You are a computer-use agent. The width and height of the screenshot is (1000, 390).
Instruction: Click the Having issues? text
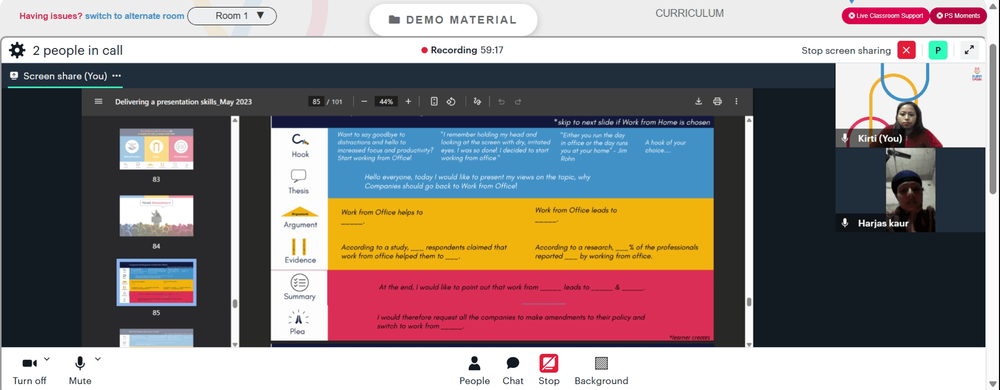pos(50,16)
